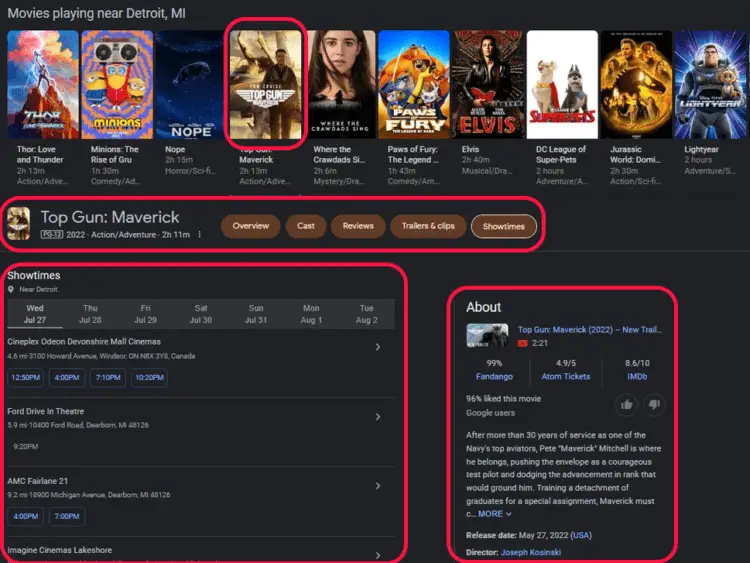Open Where the Crawdads Sing poster

[340, 85]
